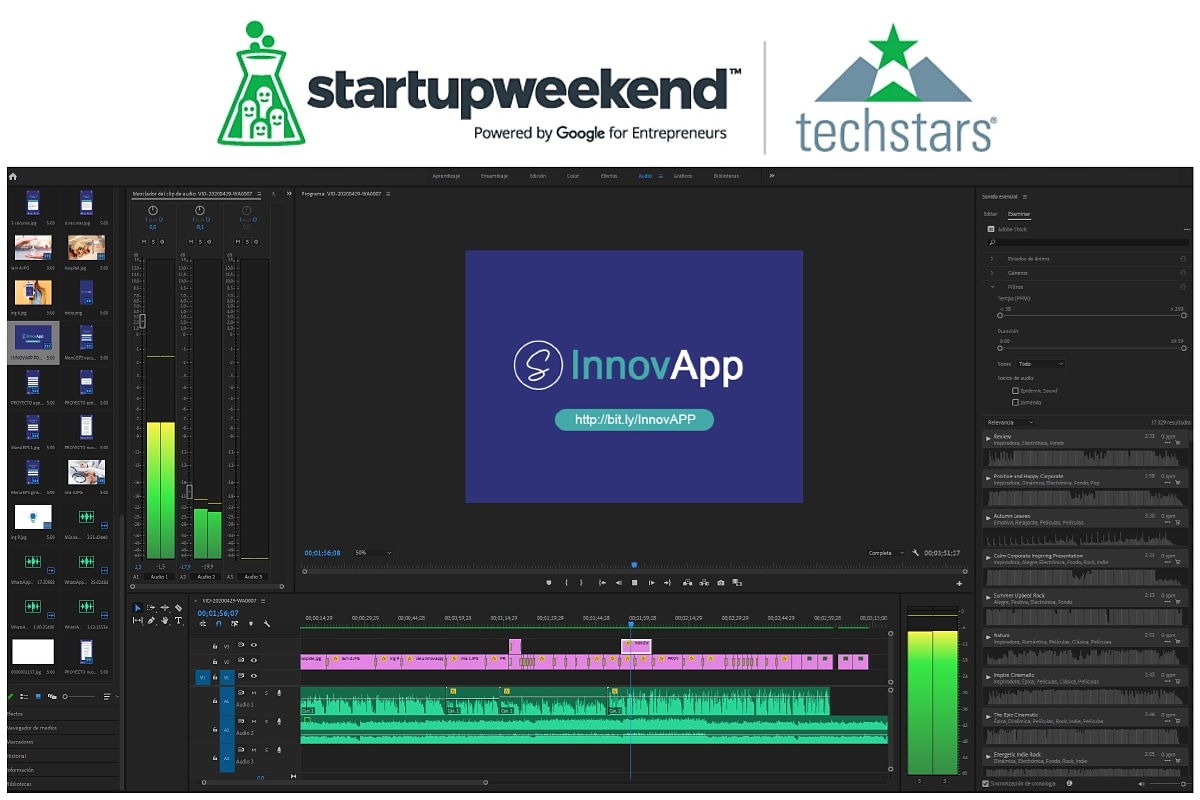
Task: Open timeline display settings wrench
Action: pos(267,624)
